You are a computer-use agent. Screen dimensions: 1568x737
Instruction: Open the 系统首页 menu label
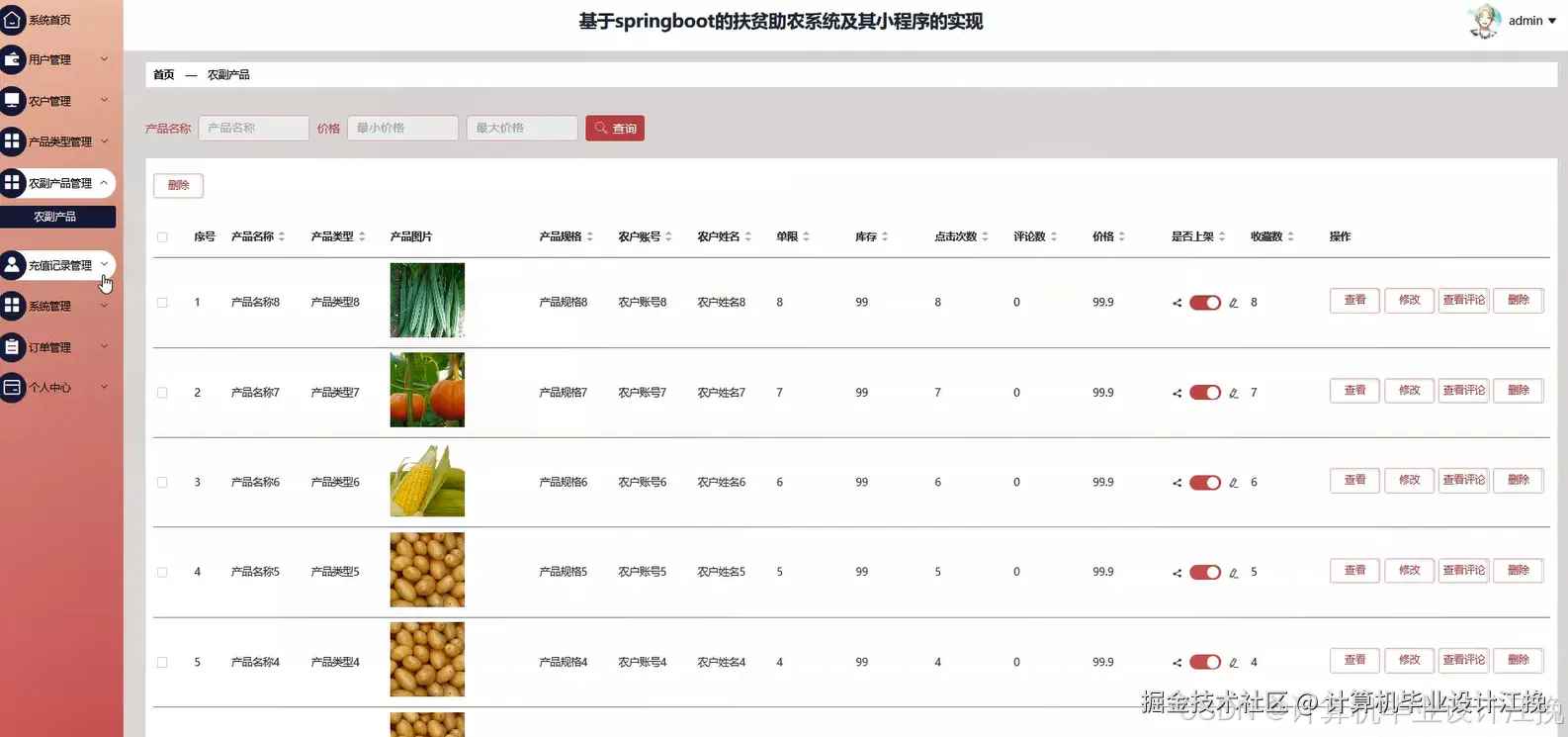49,20
